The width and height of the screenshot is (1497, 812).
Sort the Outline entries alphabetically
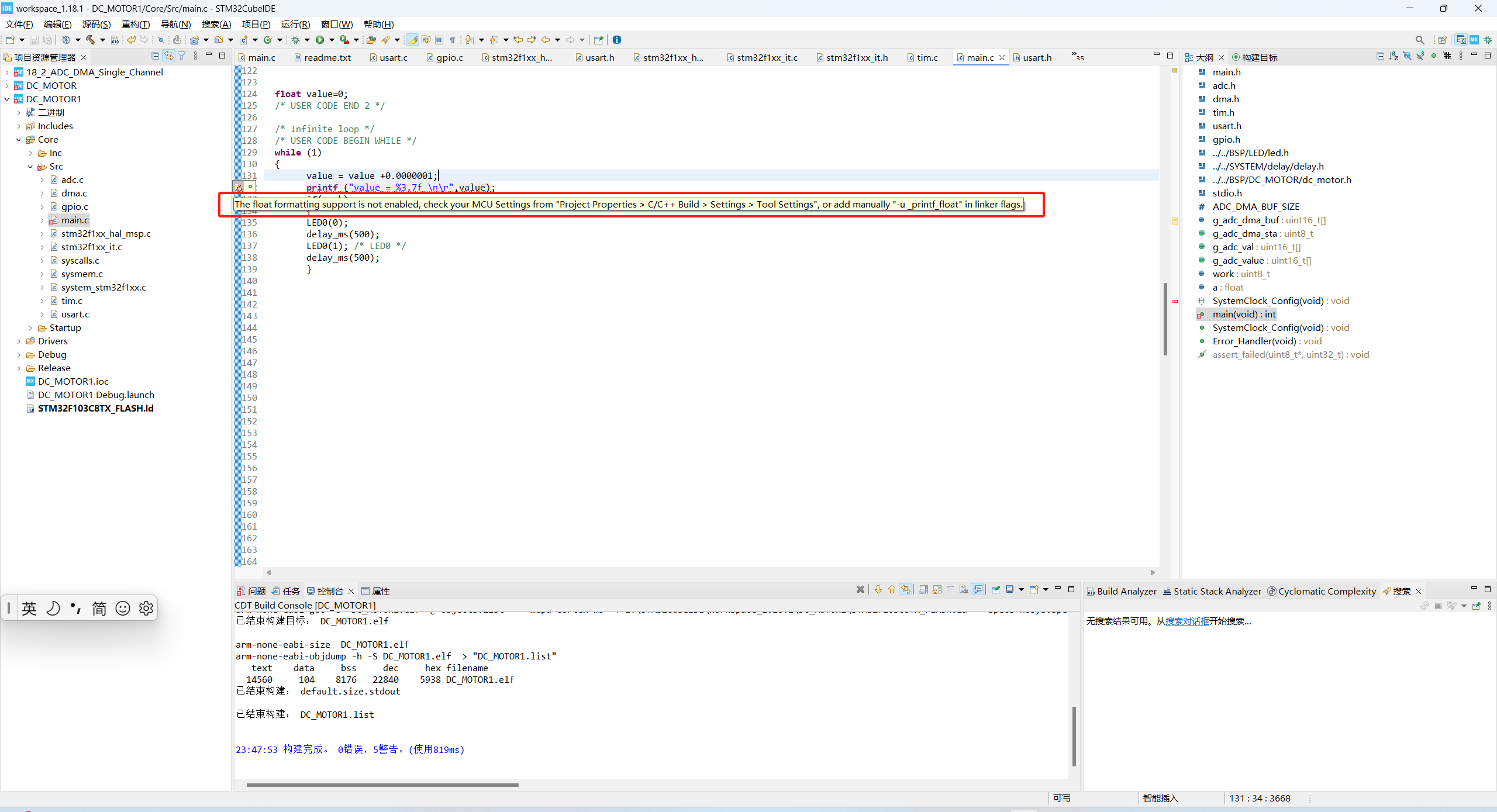tap(1393, 57)
